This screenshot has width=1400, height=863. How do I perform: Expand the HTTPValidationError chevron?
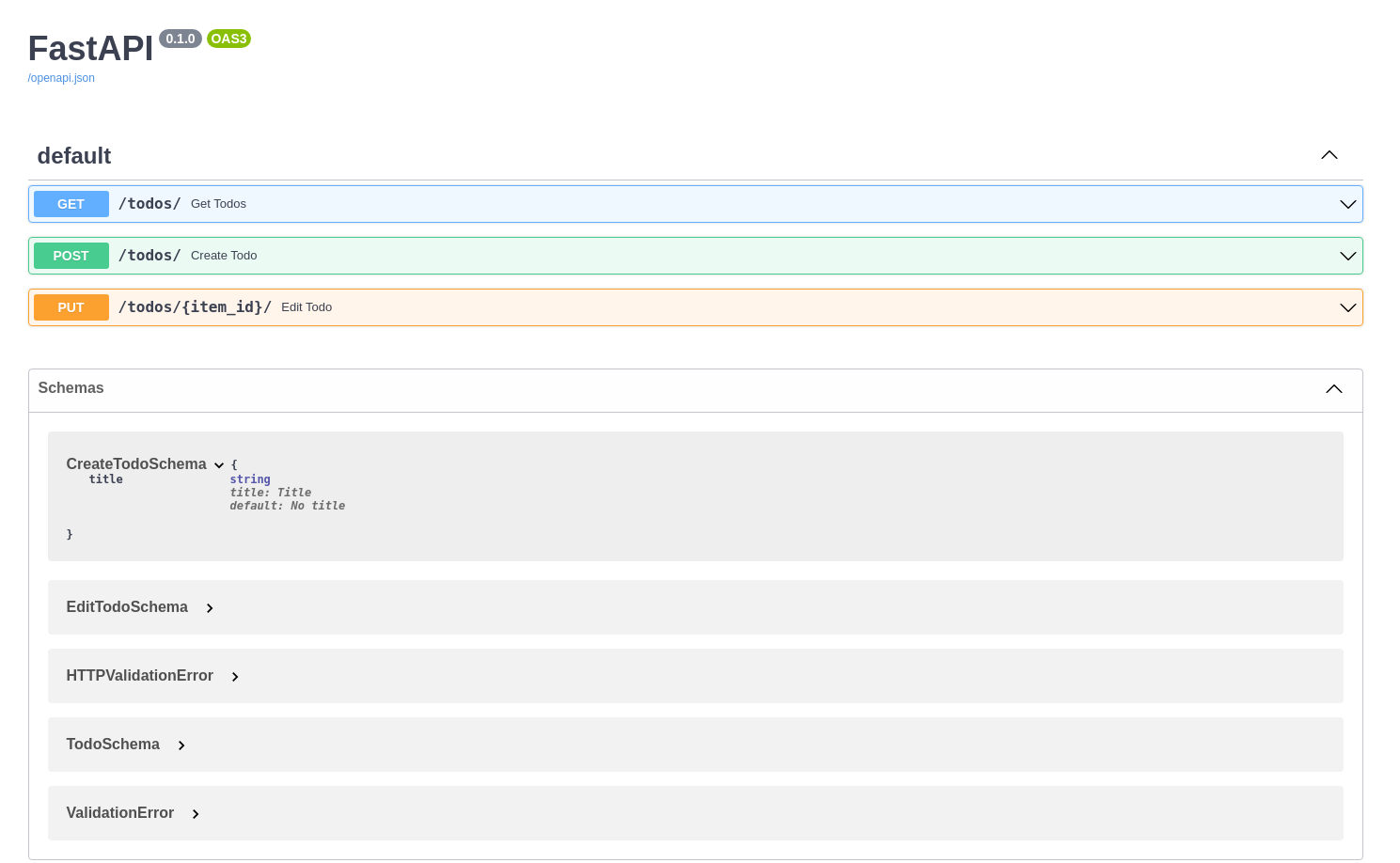(235, 677)
